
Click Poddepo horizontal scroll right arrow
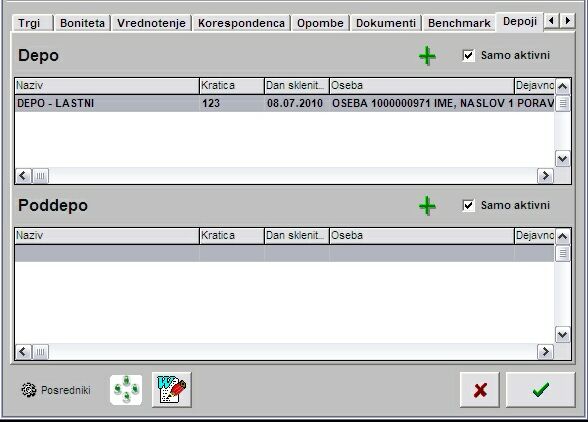tap(545, 352)
